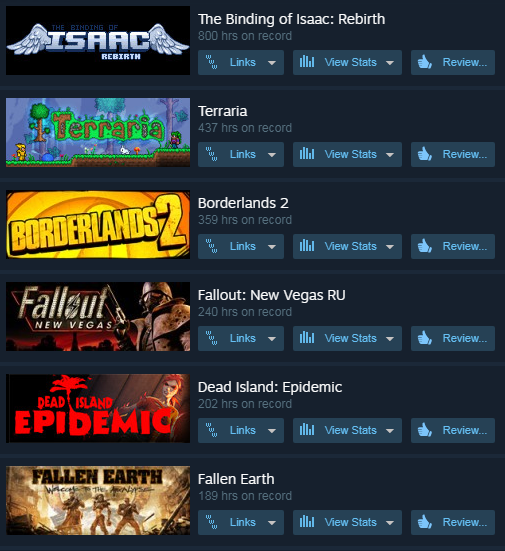Click links chain icon for Fallen Earth

coord(211,522)
